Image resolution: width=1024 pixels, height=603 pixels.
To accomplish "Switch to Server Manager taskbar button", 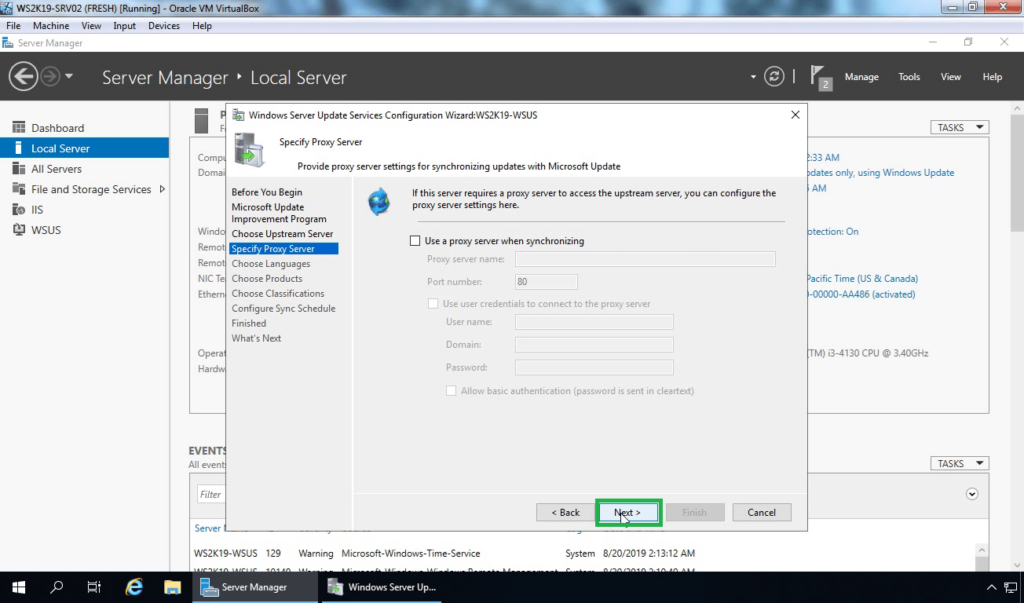I will coord(255,587).
